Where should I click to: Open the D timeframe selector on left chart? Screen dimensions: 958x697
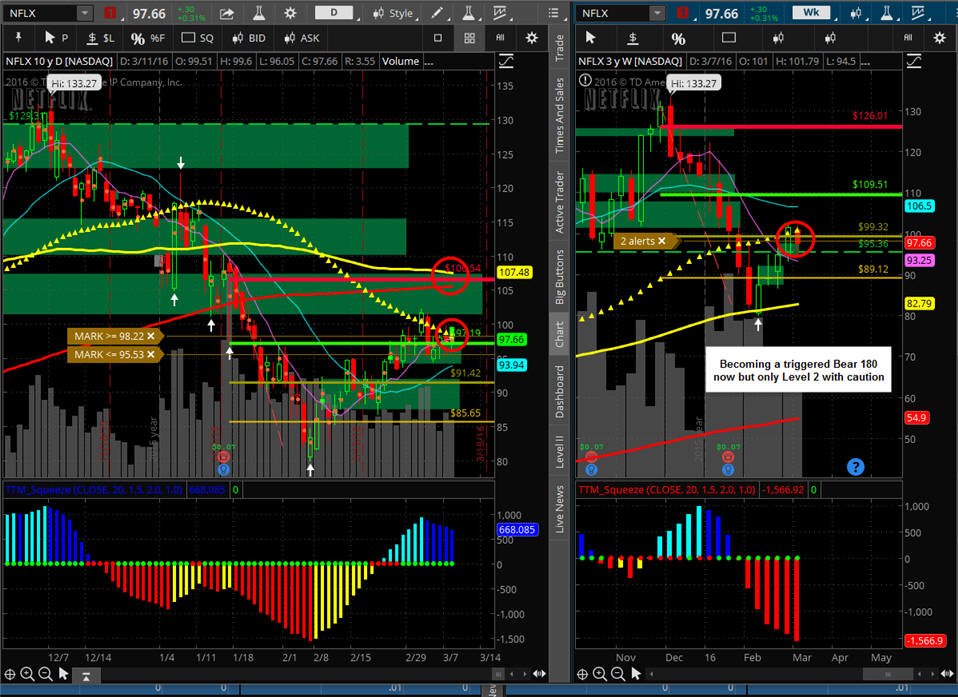click(x=334, y=13)
